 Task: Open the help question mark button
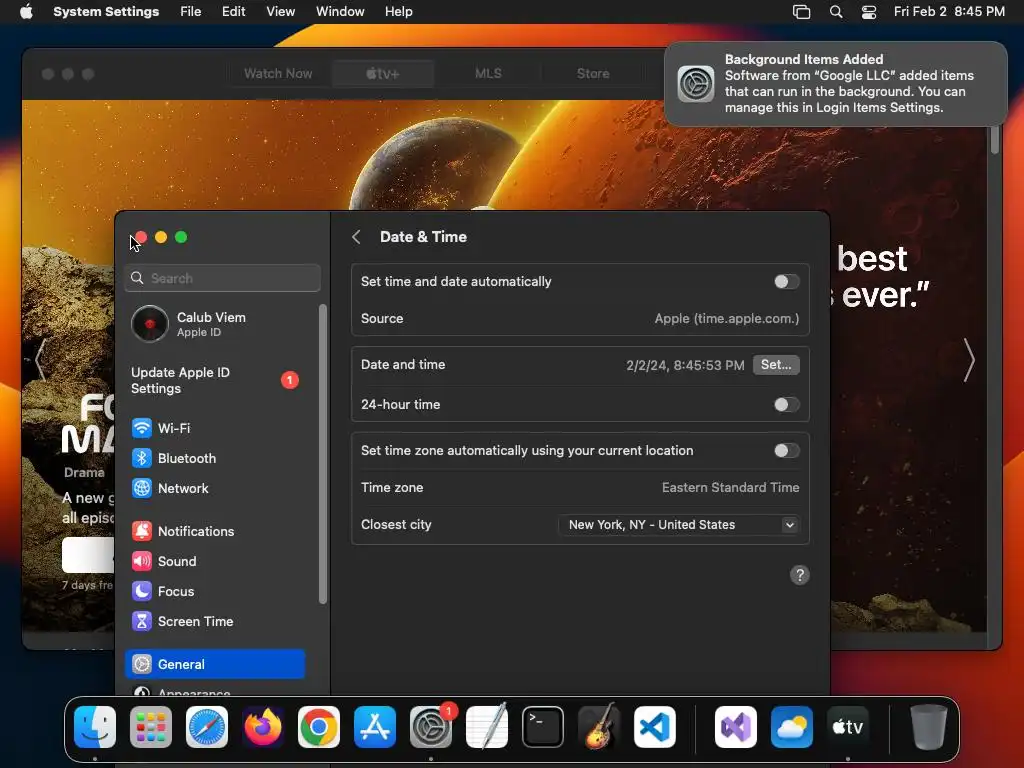799,575
